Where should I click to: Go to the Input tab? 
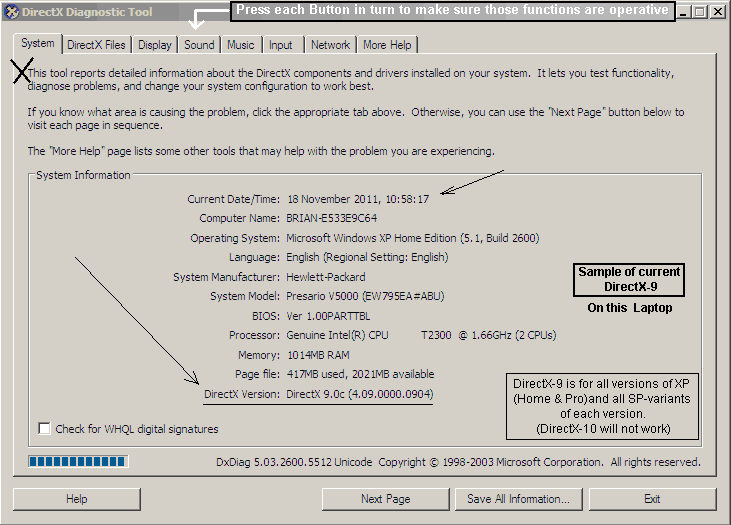281,45
